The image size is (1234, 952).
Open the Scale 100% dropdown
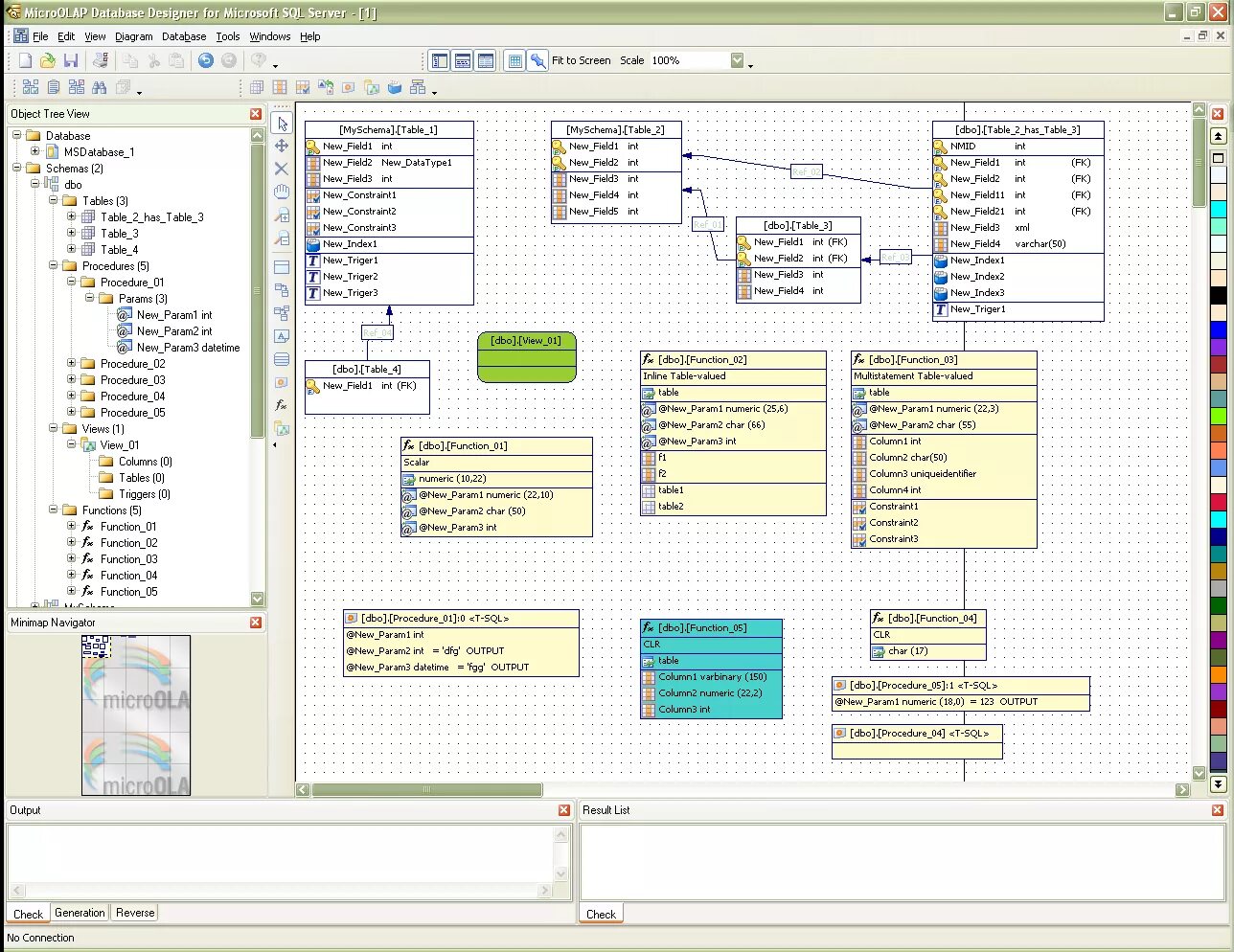coord(737,60)
